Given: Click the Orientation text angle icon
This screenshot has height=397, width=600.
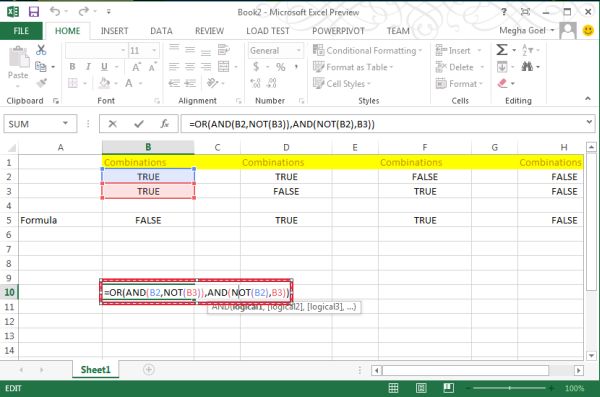Looking at the screenshot, I should click(x=212, y=83).
